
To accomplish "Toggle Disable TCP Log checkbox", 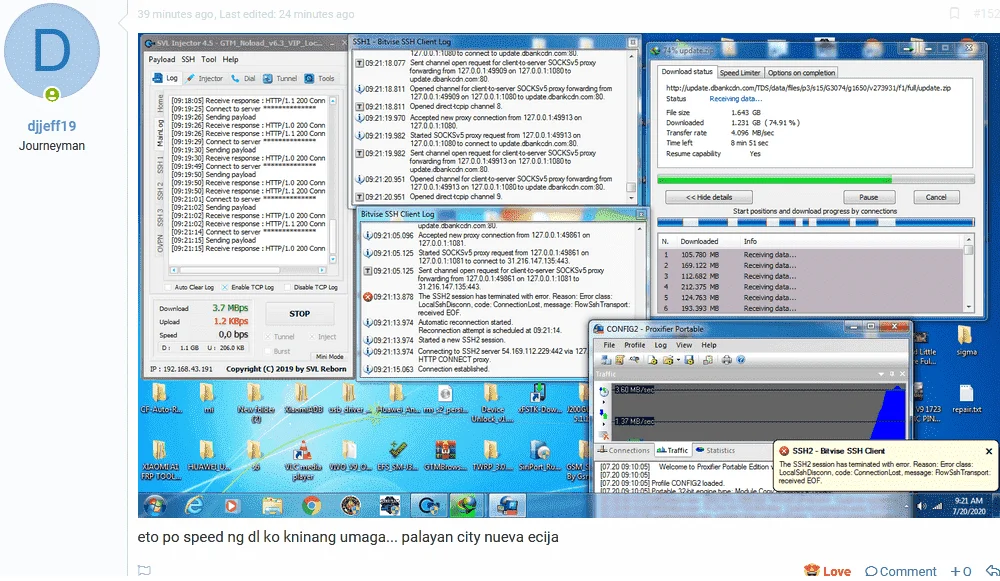I will [x=287, y=288].
